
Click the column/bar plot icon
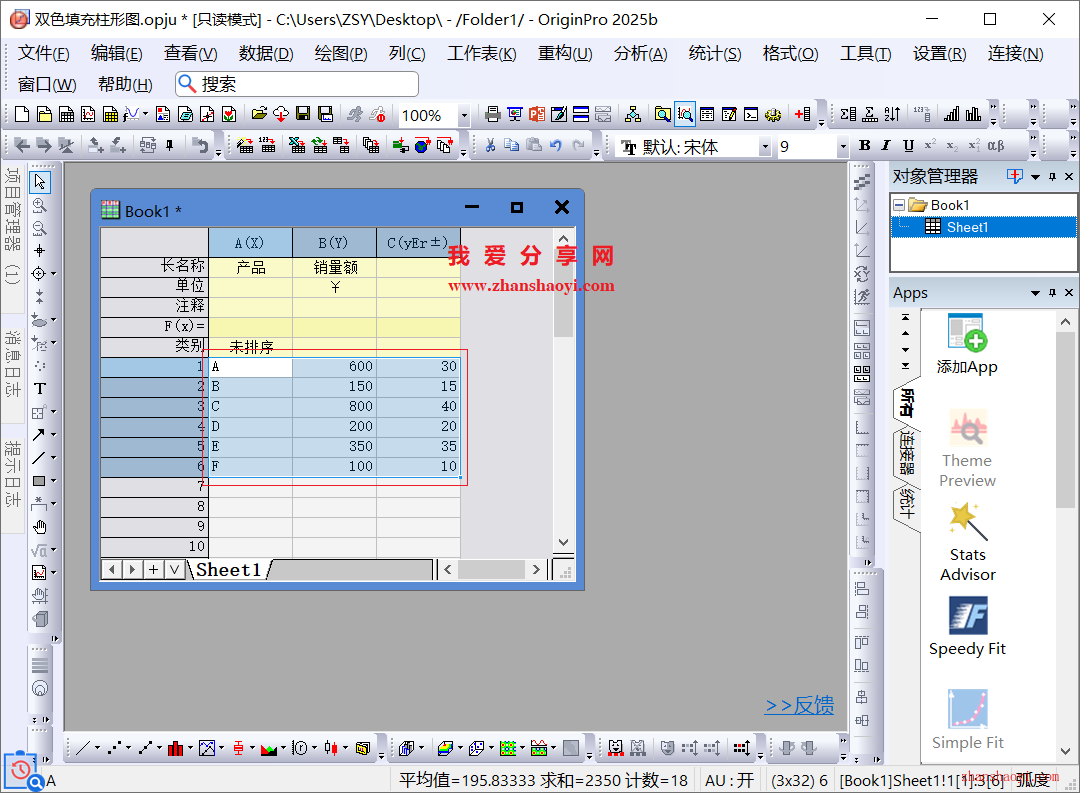(x=176, y=748)
